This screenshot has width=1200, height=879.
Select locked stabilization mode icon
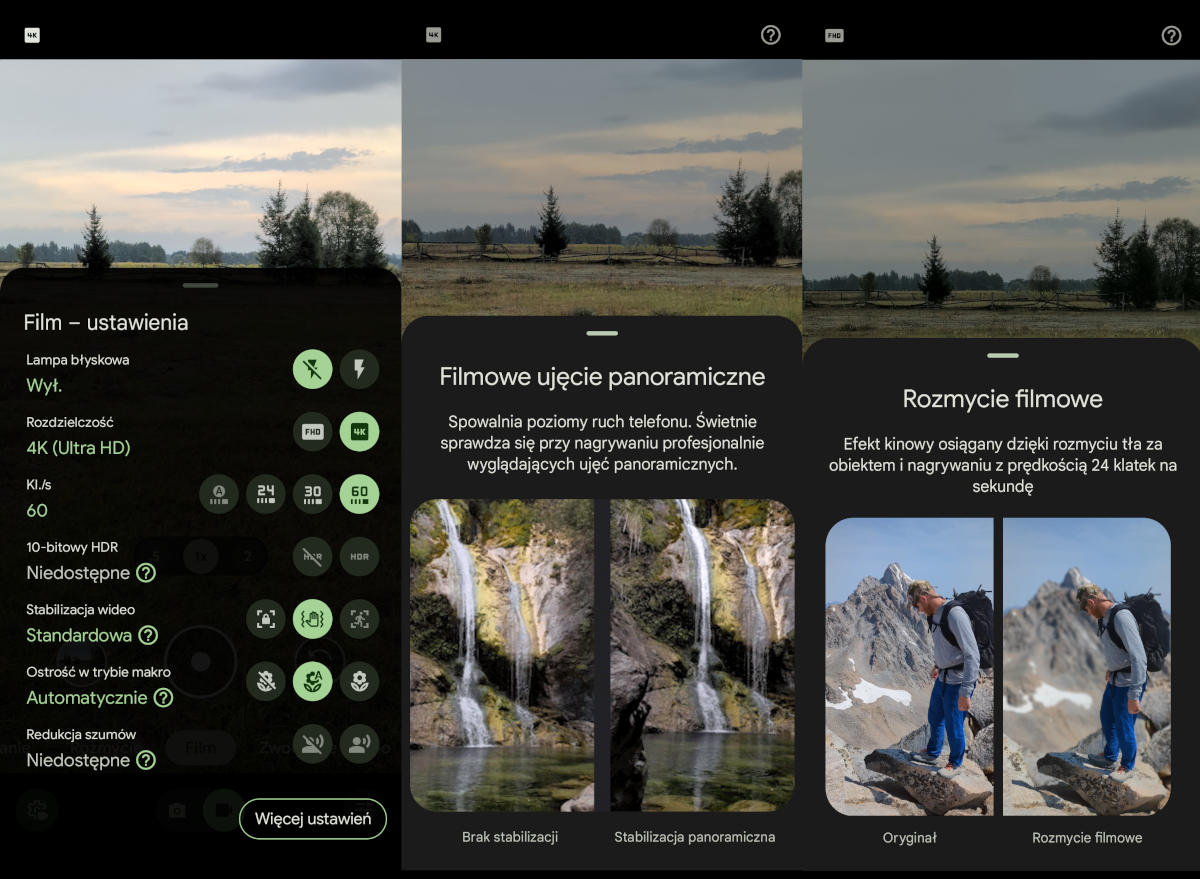point(266,619)
